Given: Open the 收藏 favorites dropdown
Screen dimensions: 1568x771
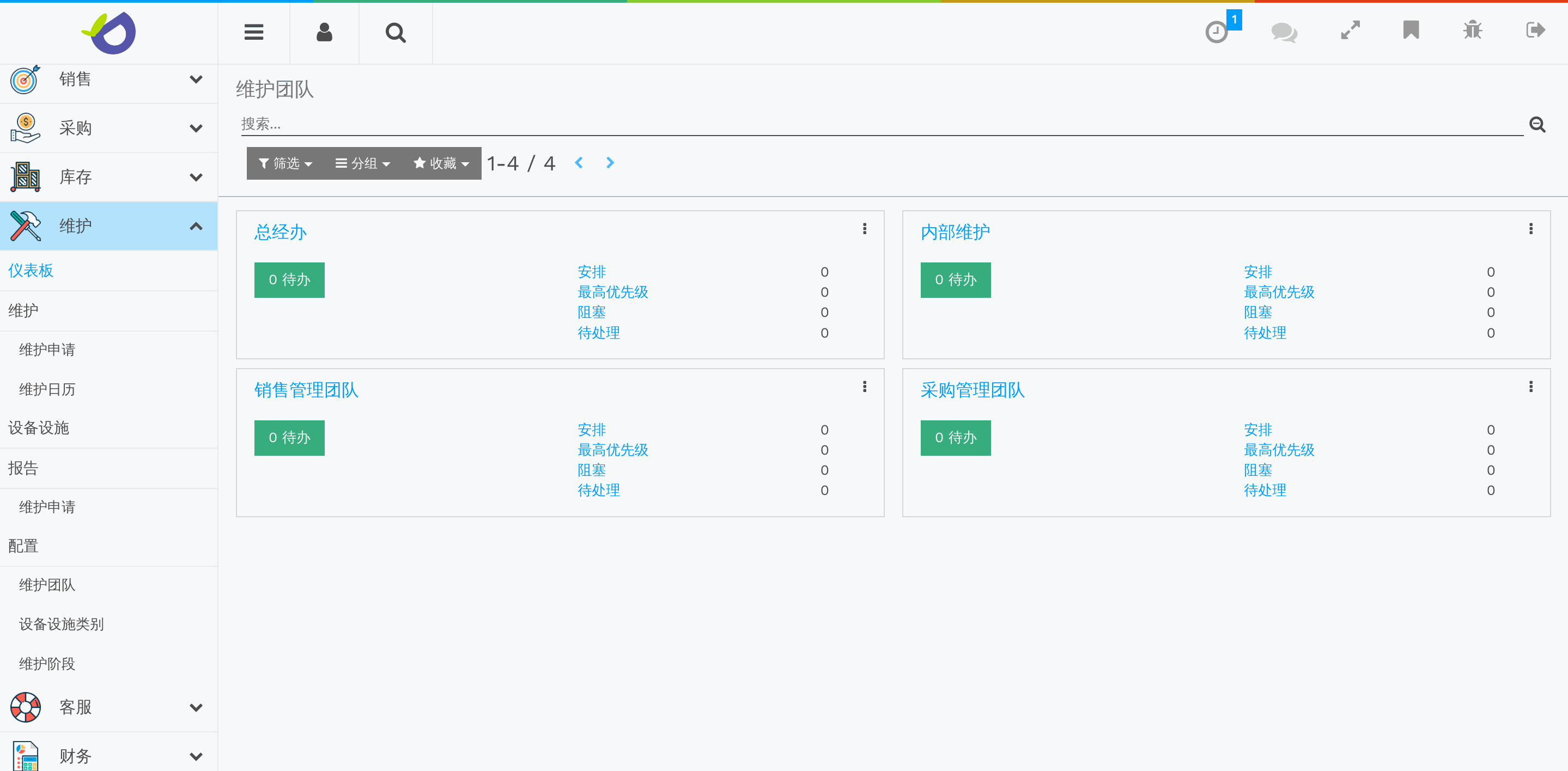Looking at the screenshot, I should (441, 163).
